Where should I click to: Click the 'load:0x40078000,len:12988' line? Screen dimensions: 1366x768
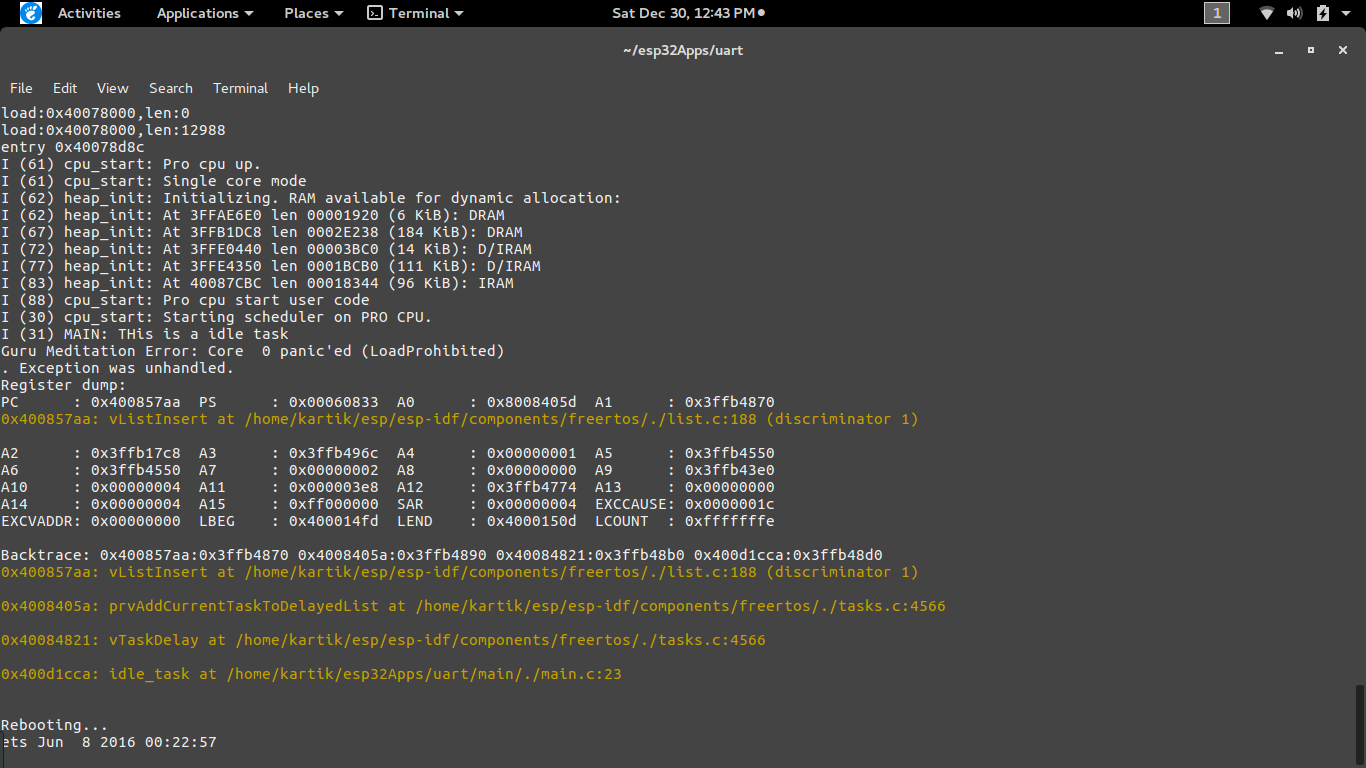tap(113, 130)
